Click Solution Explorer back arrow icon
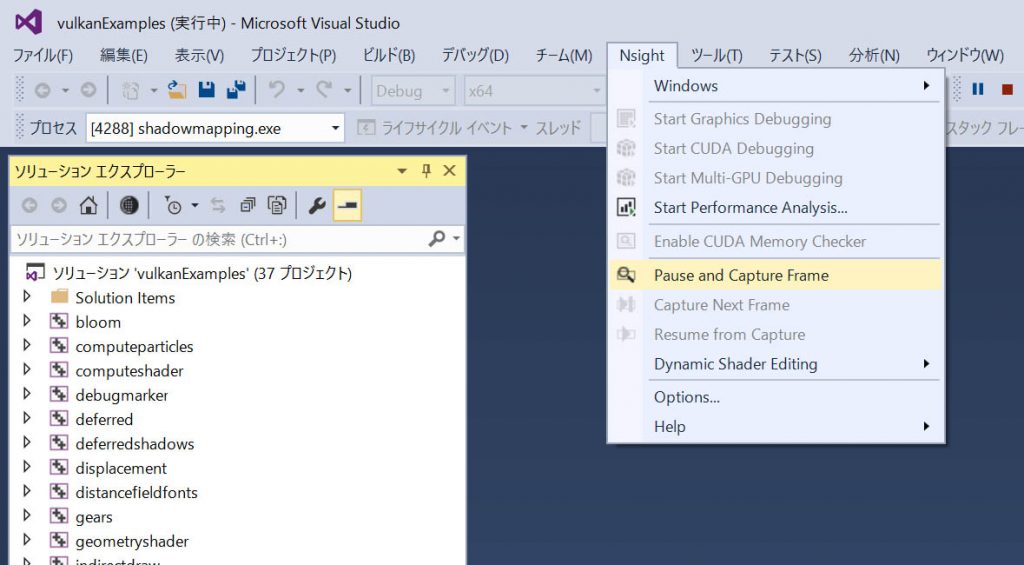The image size is (1024, 565). 29,206
